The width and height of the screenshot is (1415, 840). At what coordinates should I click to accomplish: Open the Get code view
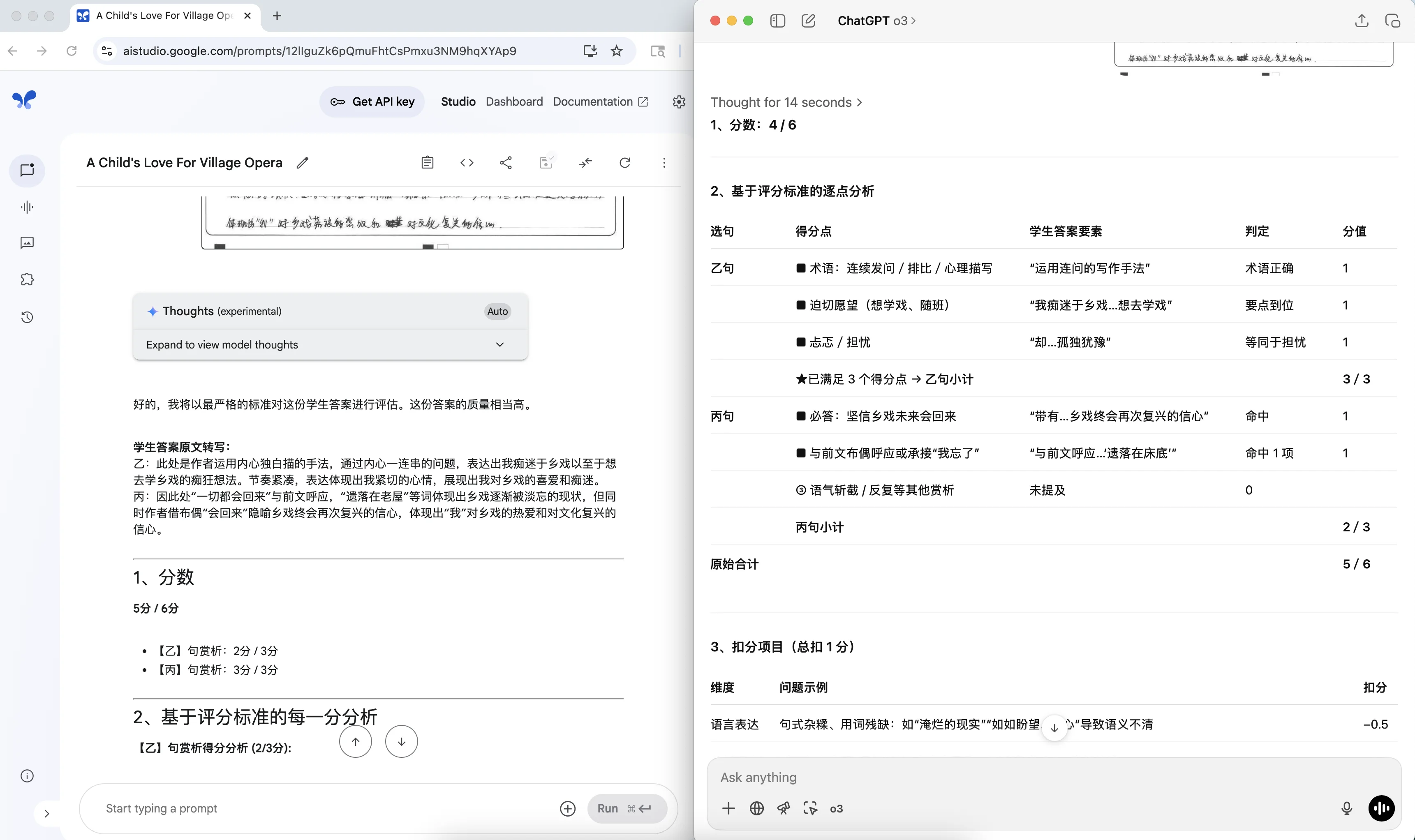tap(467, 162)
